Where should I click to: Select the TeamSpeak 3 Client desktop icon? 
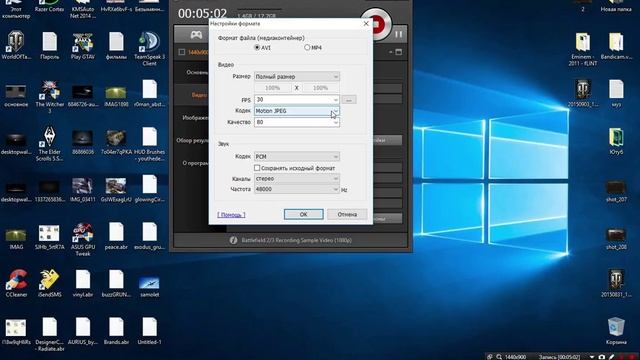point(149,49)
